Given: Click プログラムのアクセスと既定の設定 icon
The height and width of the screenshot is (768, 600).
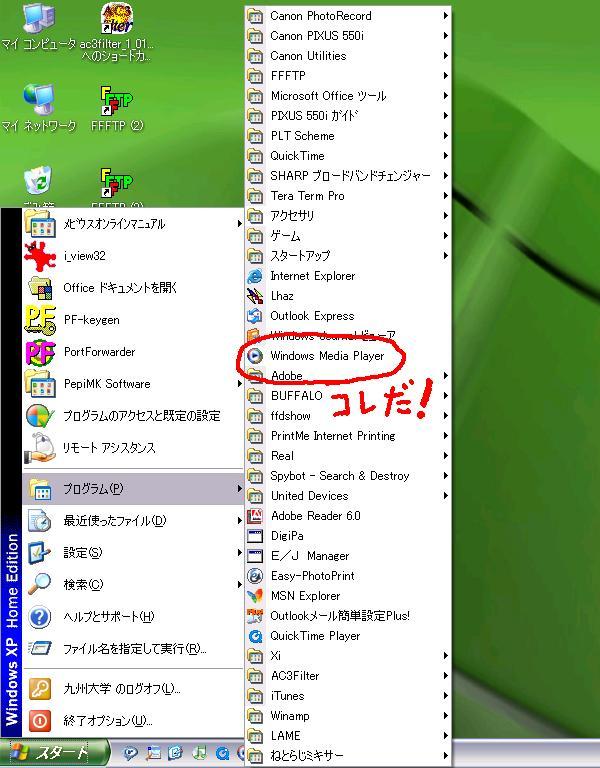Looking at the screenshot, I should [x=40, y=416].
